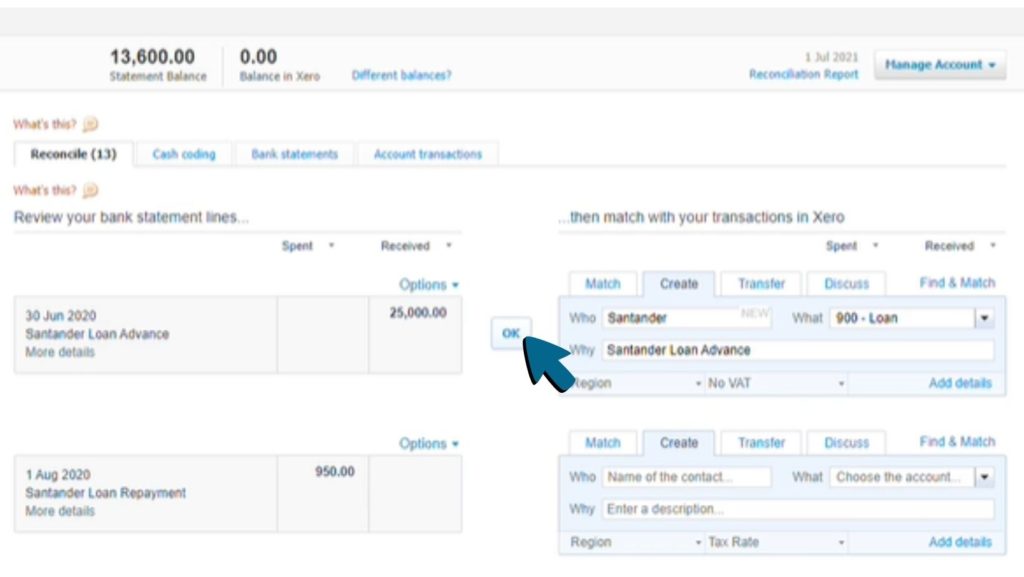Open the Manage Account dropdown

[940, 65]
